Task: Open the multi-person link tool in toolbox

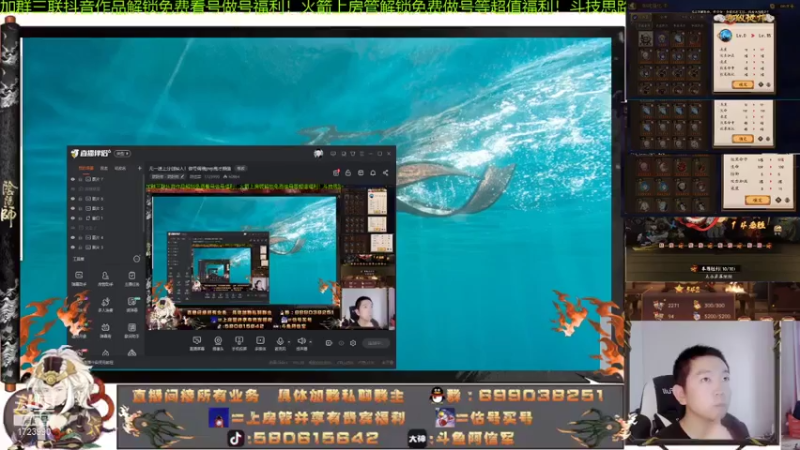Action: click(x=105, y=305)
